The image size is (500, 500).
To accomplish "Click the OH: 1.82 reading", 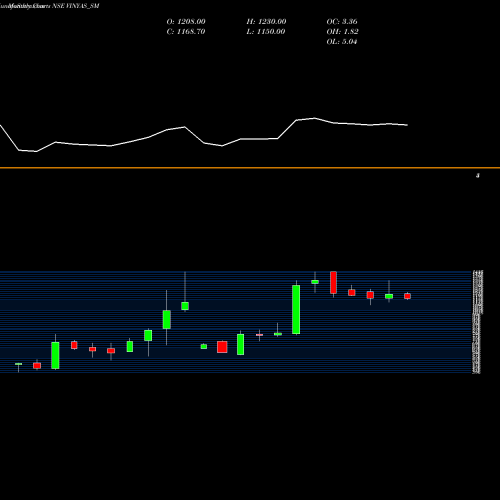I will click(x=342, y=32).
